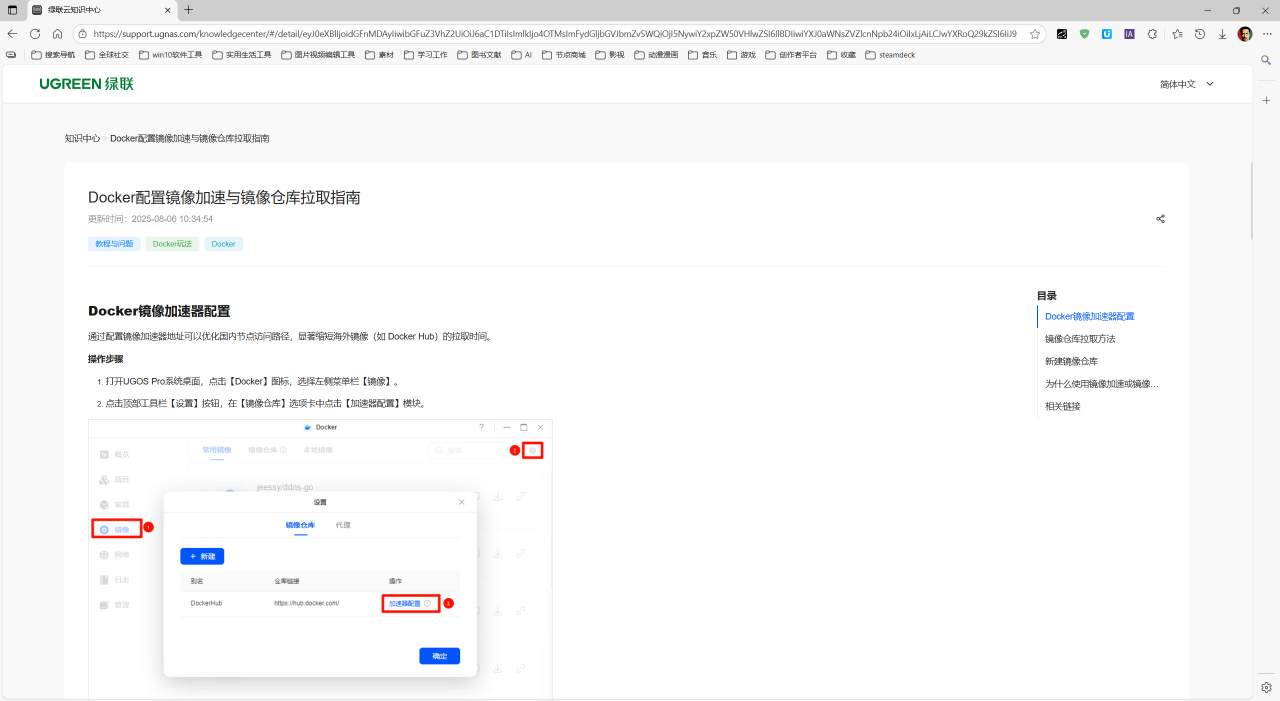
Task: Open the browser home page icon
Action: click(58, 33)
